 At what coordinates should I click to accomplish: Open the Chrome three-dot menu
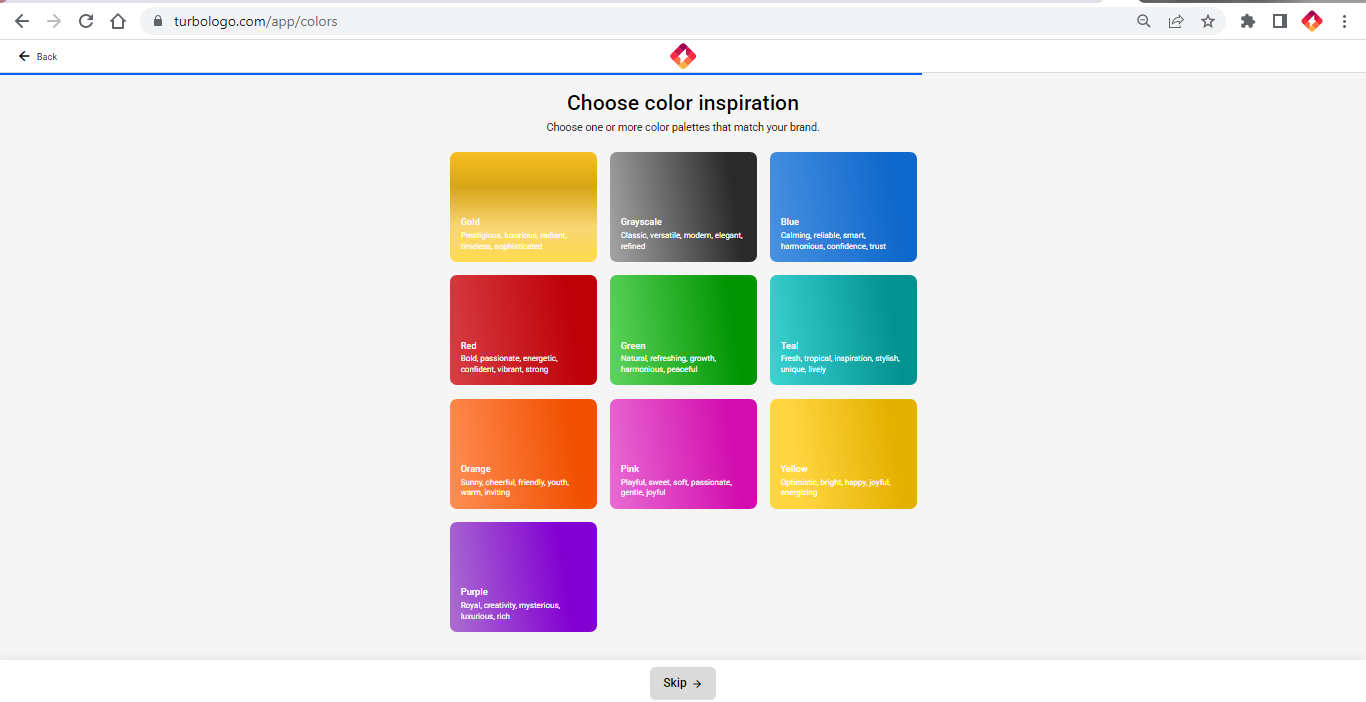(x=1343, y=21)
